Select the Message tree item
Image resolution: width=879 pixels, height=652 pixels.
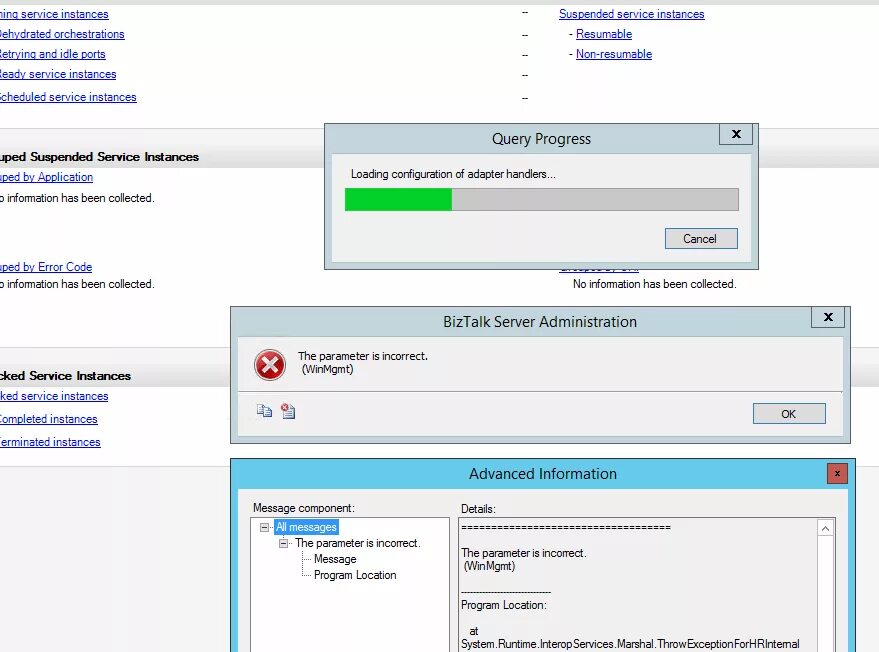click(x=335, y=559)
